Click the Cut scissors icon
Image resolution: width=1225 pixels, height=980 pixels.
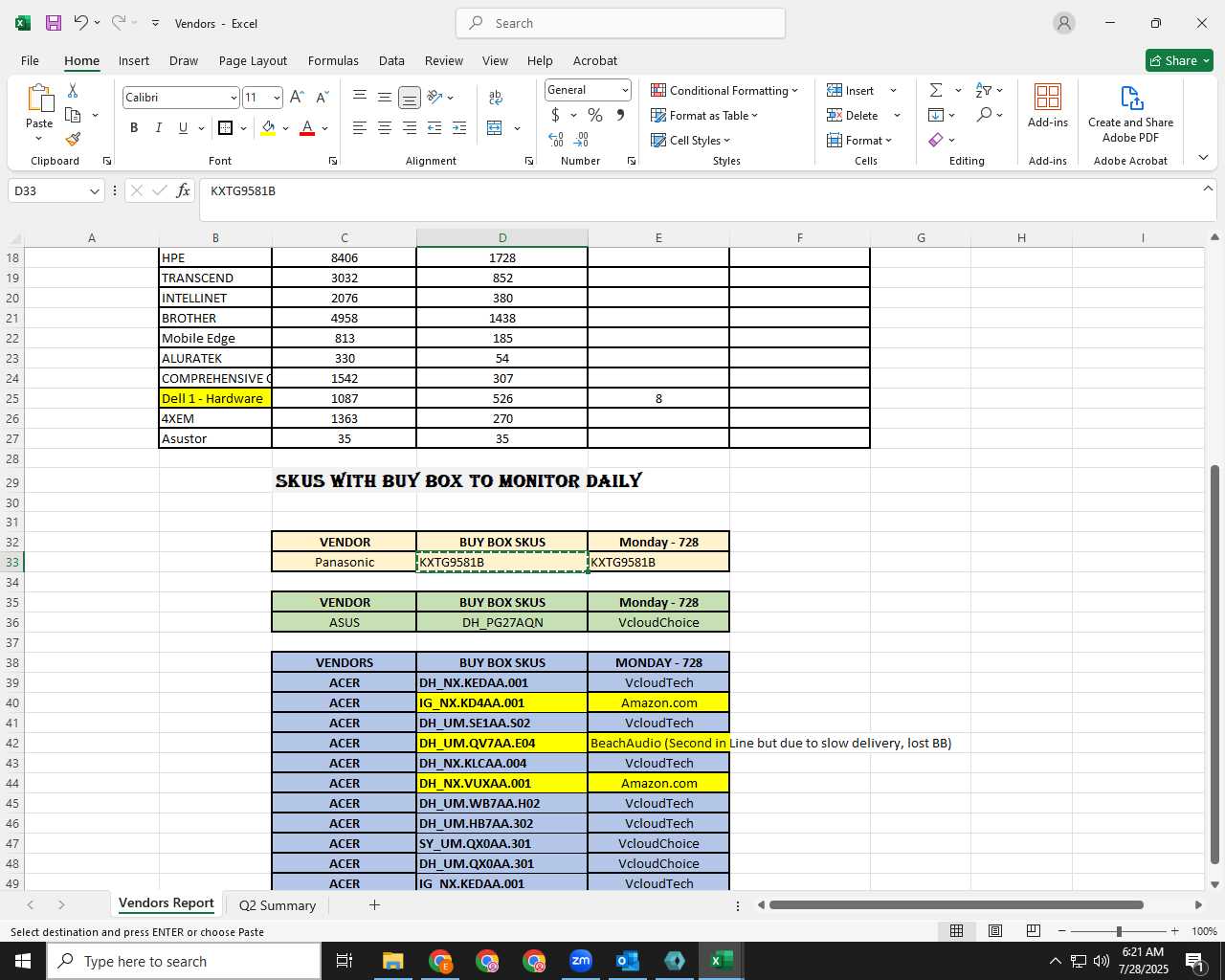pyautogui.click(x=73, y=90)
